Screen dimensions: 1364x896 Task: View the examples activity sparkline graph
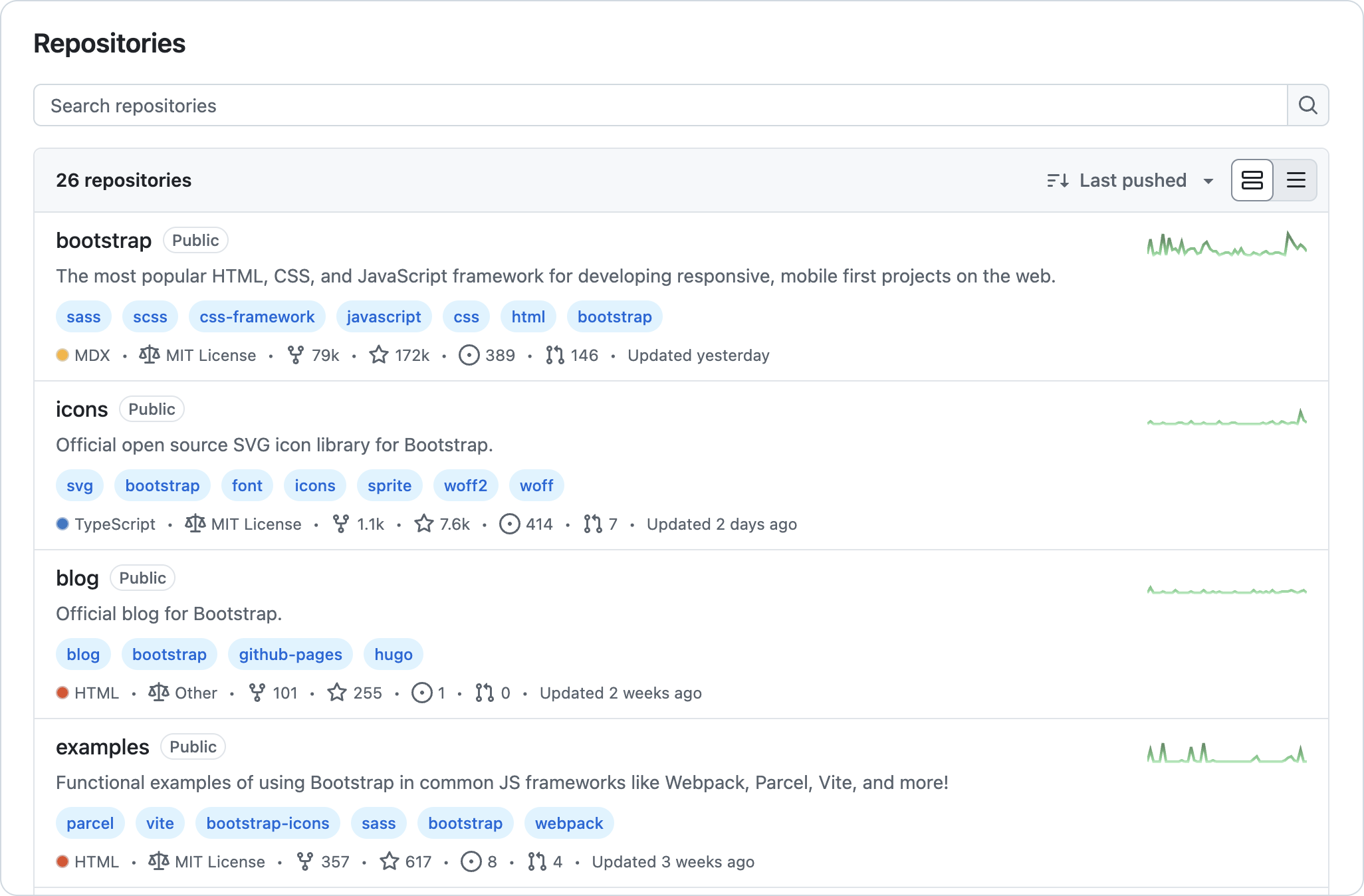(x=1227, y=753)
